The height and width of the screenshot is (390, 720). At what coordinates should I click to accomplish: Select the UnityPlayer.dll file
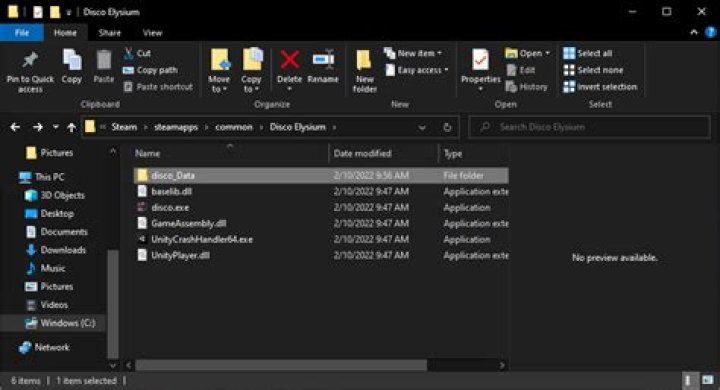coord(321,255)
